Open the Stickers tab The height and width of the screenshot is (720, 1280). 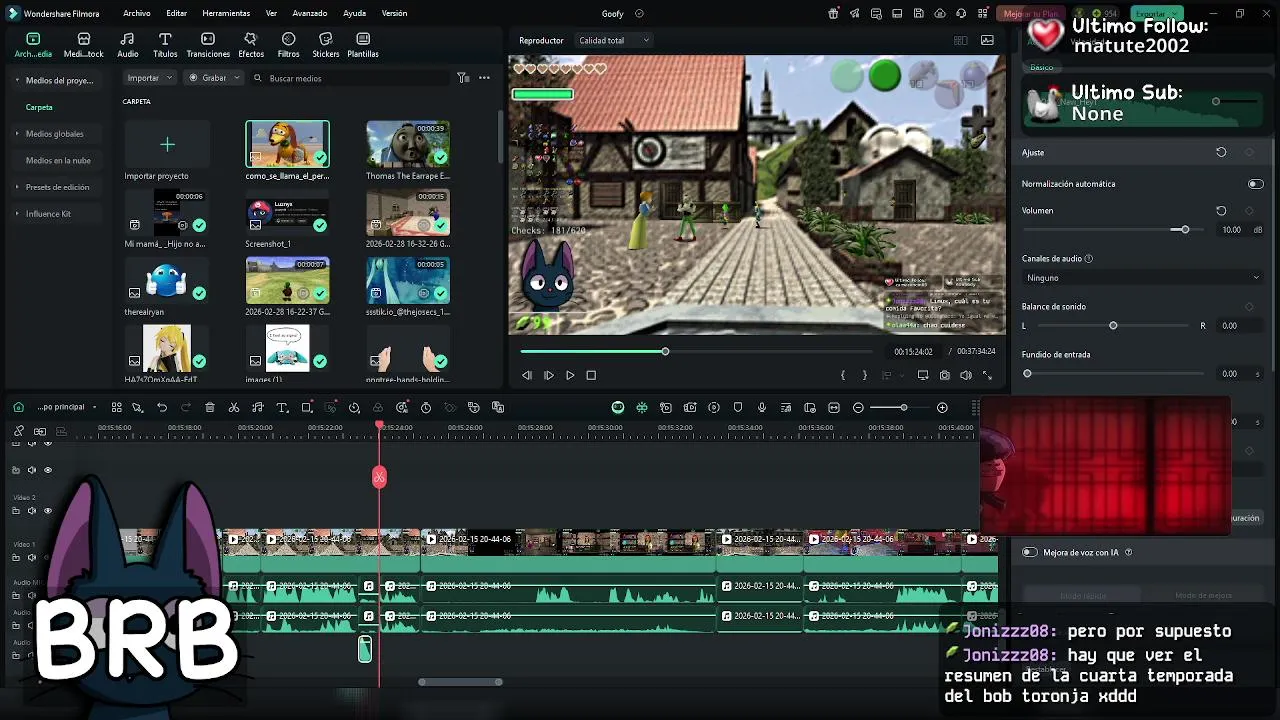point(325,45)
